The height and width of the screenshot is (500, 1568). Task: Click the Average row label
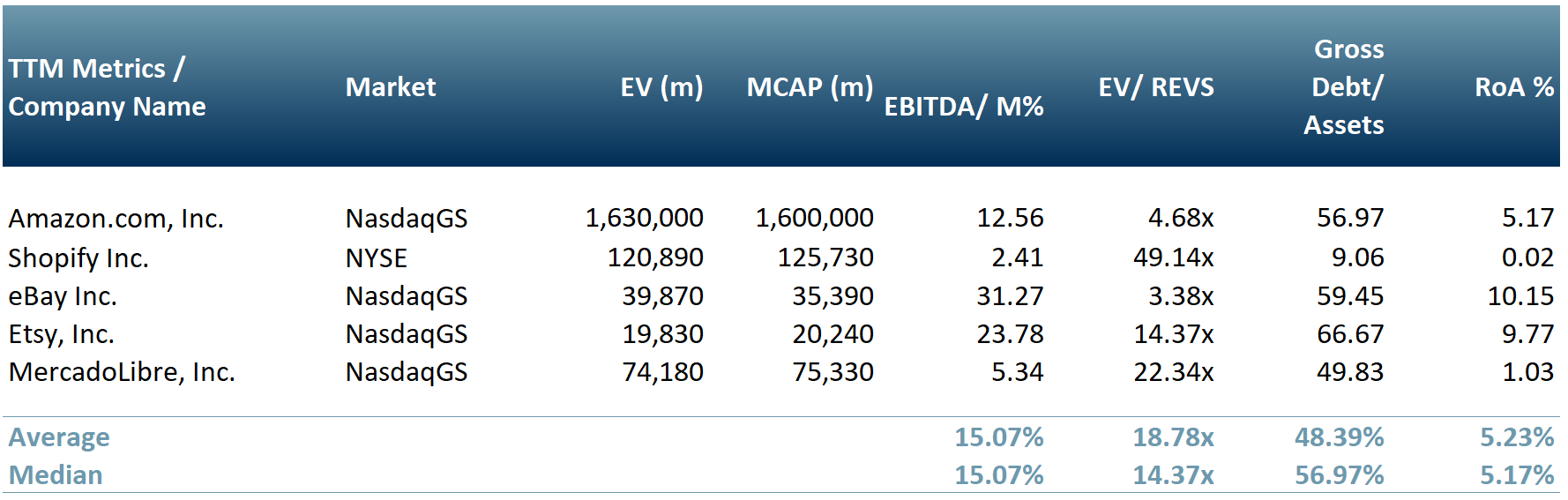coord(59,437)
